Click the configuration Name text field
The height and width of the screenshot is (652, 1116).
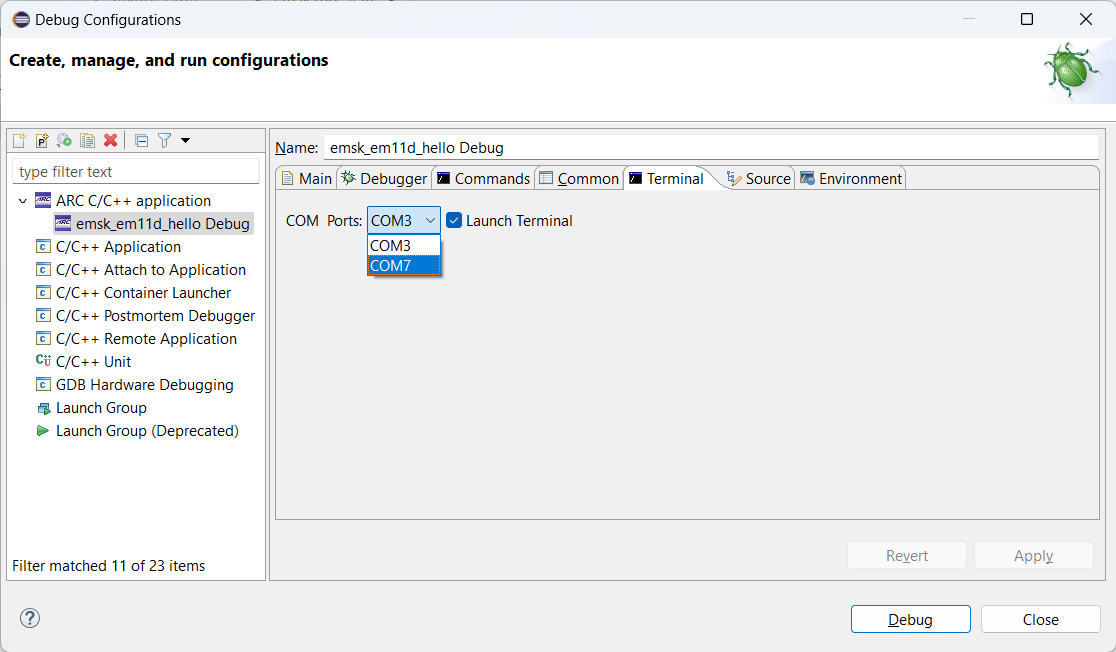[710, 147]
